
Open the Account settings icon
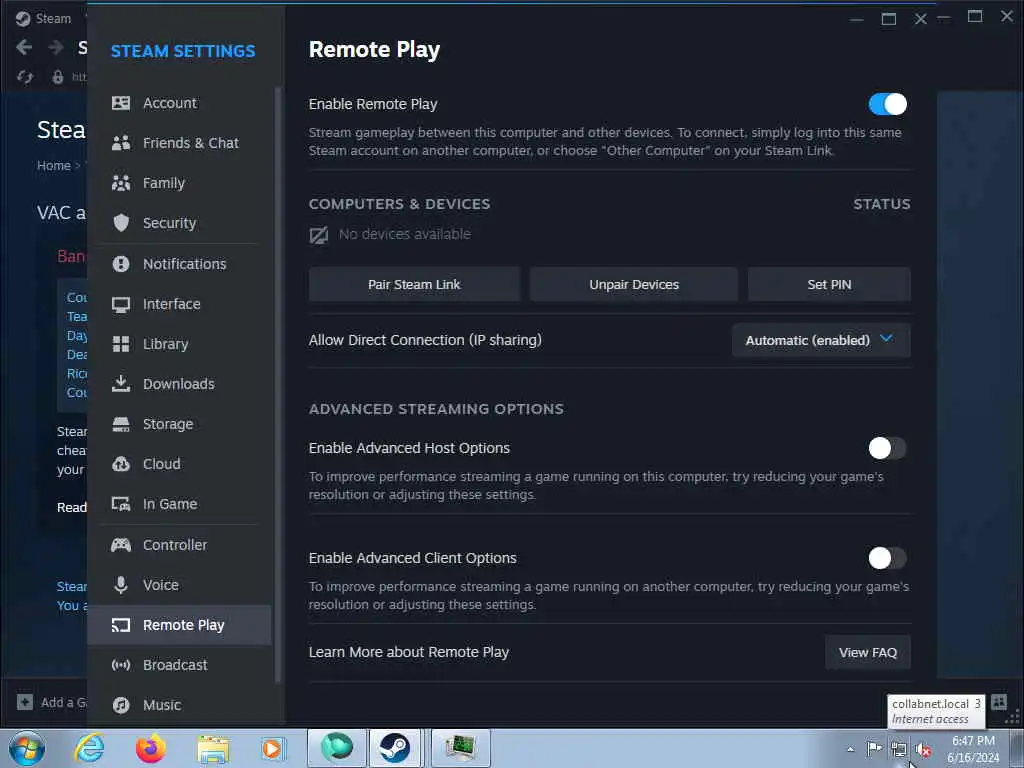click(121, 103)
